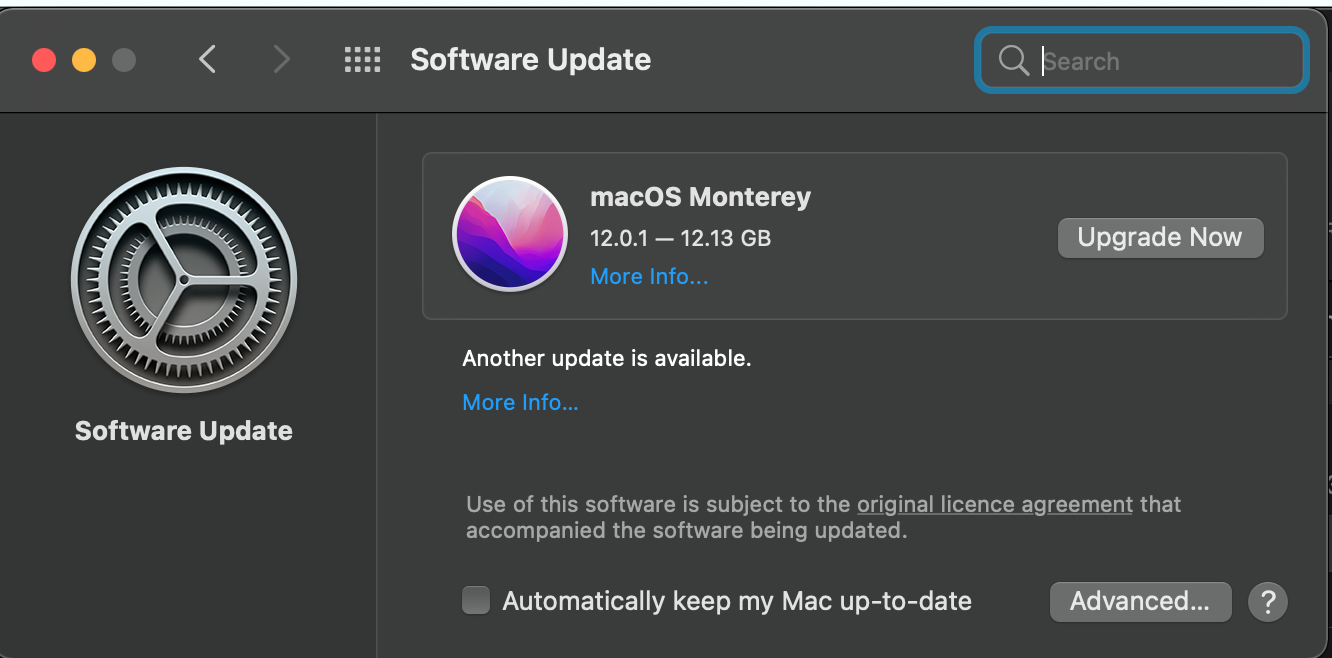1332x658 pixels.
Task: Open help with the question mark button
Action: [1268, 602]
